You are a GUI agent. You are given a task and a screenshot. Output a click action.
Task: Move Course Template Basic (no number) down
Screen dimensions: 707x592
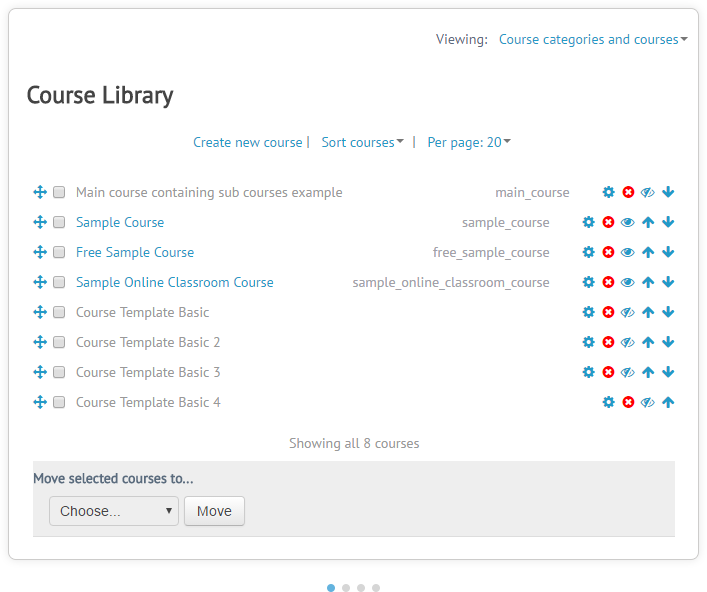coord(668,312)
